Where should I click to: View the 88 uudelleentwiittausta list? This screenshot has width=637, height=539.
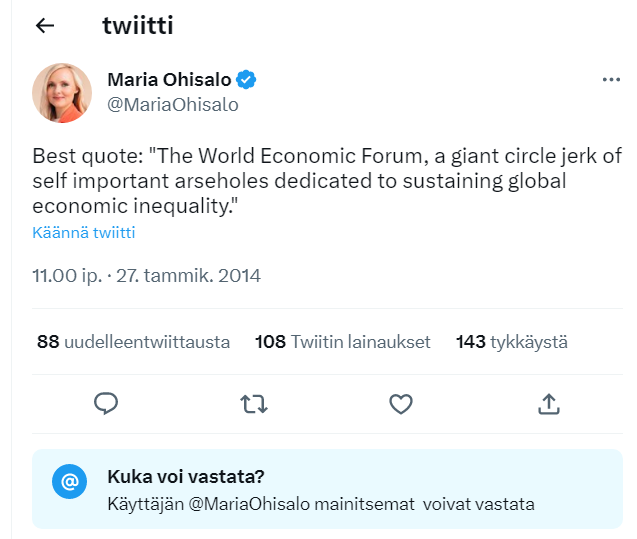click(133, 342)
